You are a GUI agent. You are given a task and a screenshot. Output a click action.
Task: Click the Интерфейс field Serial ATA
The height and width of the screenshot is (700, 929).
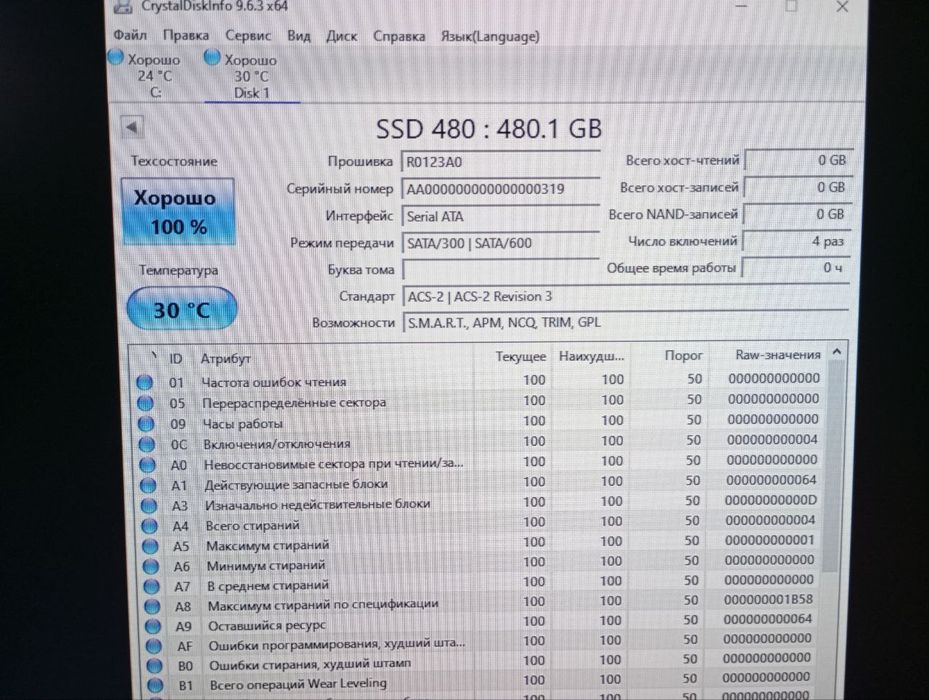pos(501,216)
